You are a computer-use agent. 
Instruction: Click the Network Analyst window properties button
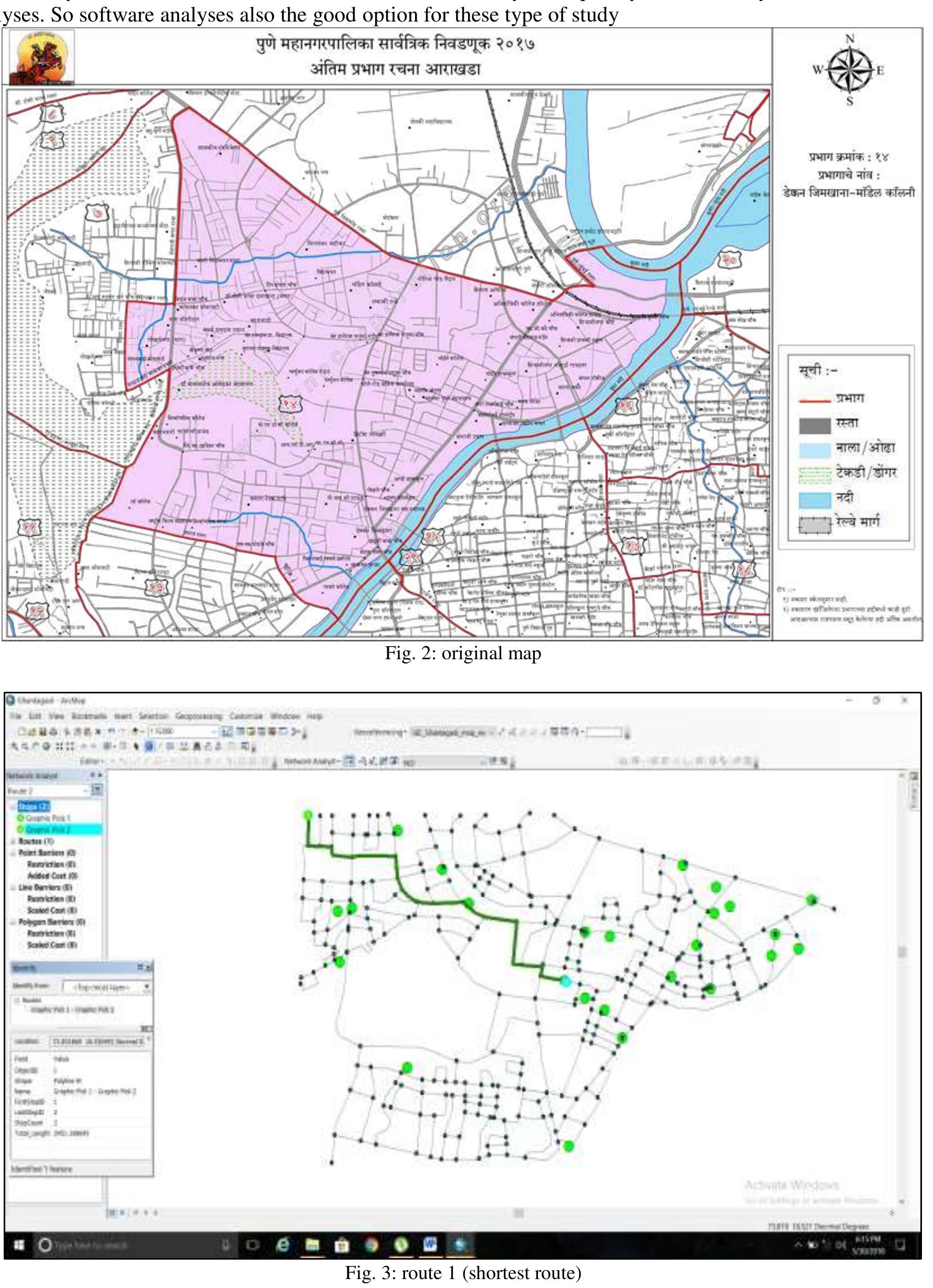(x=97, y=791)
